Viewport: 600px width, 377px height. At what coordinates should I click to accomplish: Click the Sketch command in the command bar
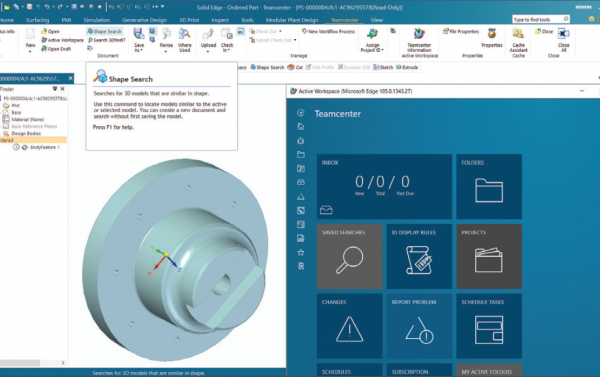coord(383,67)
